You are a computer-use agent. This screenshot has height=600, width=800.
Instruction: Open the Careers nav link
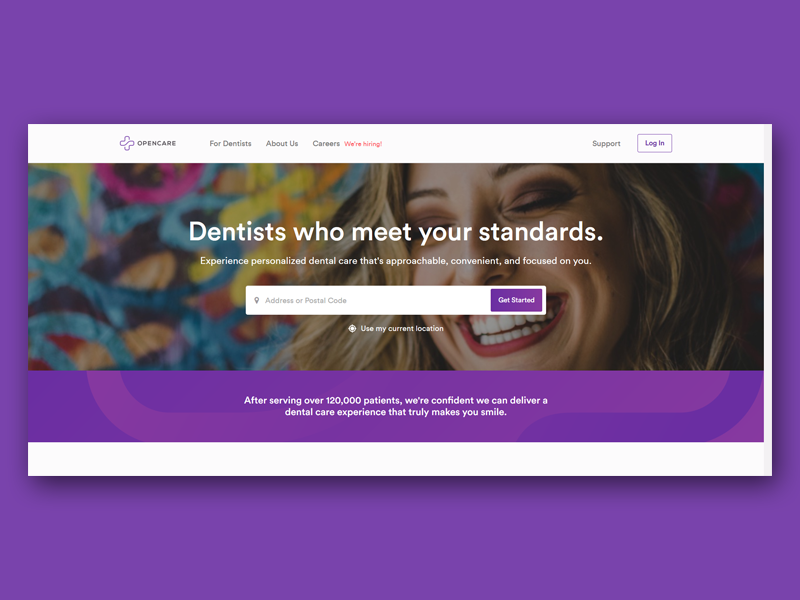click(326, 143)
